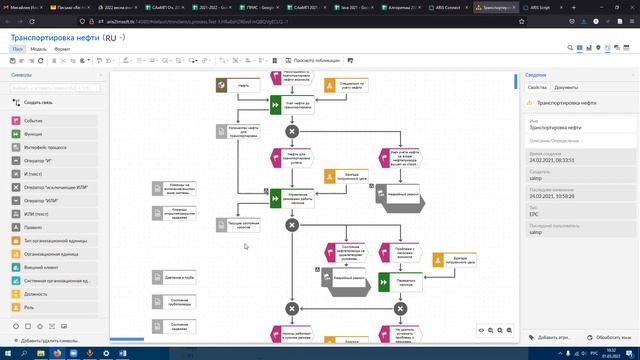Click the Имя field with Транспортировка нефти

580,125
